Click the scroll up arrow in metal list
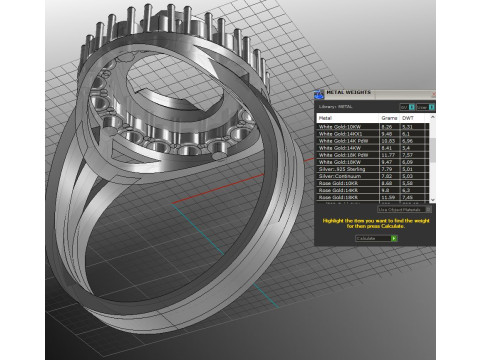The width and height of the screenshot is (480, 360). [433, 117]
